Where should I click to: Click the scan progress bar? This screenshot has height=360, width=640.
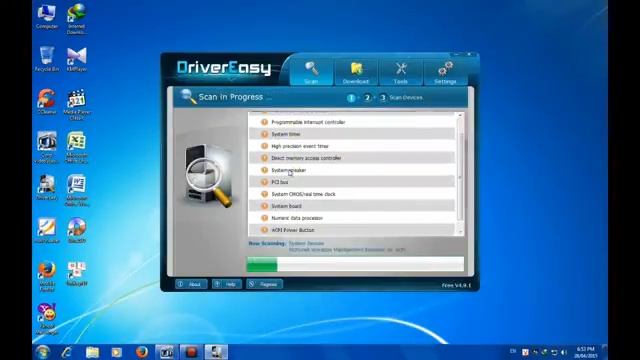pos(355,264)
